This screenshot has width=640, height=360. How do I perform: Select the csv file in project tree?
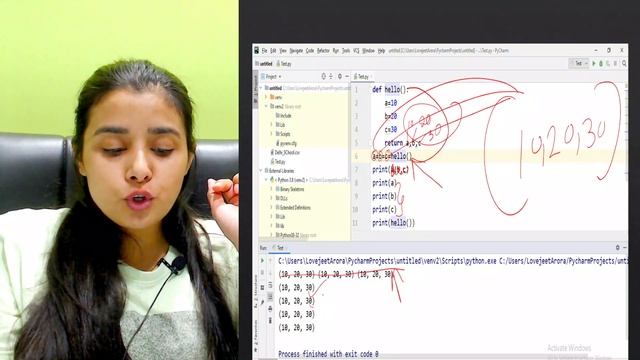click(285, 152)
